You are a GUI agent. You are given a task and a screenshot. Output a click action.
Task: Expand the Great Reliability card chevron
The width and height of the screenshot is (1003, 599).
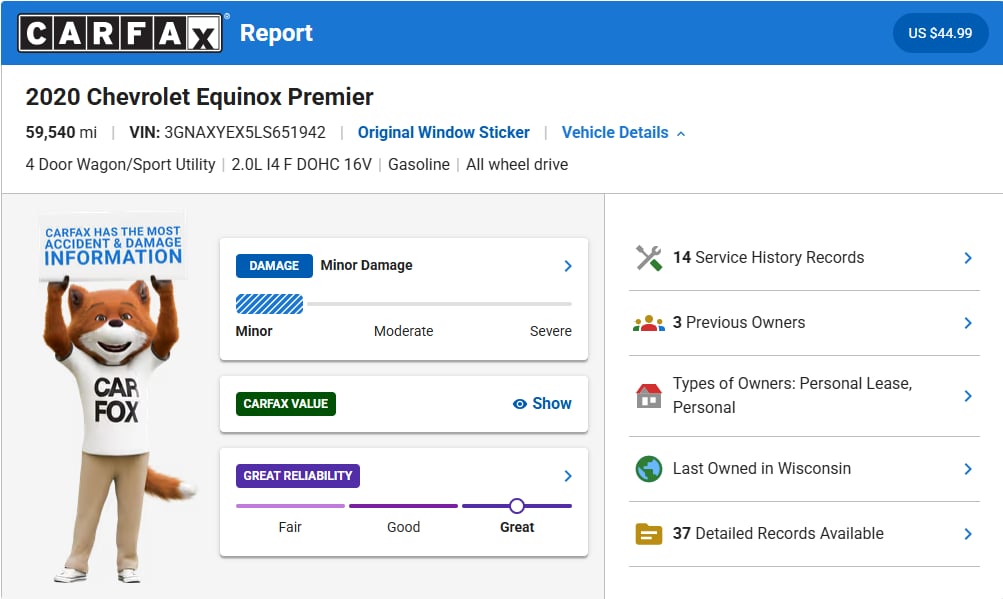pos(567,475)
